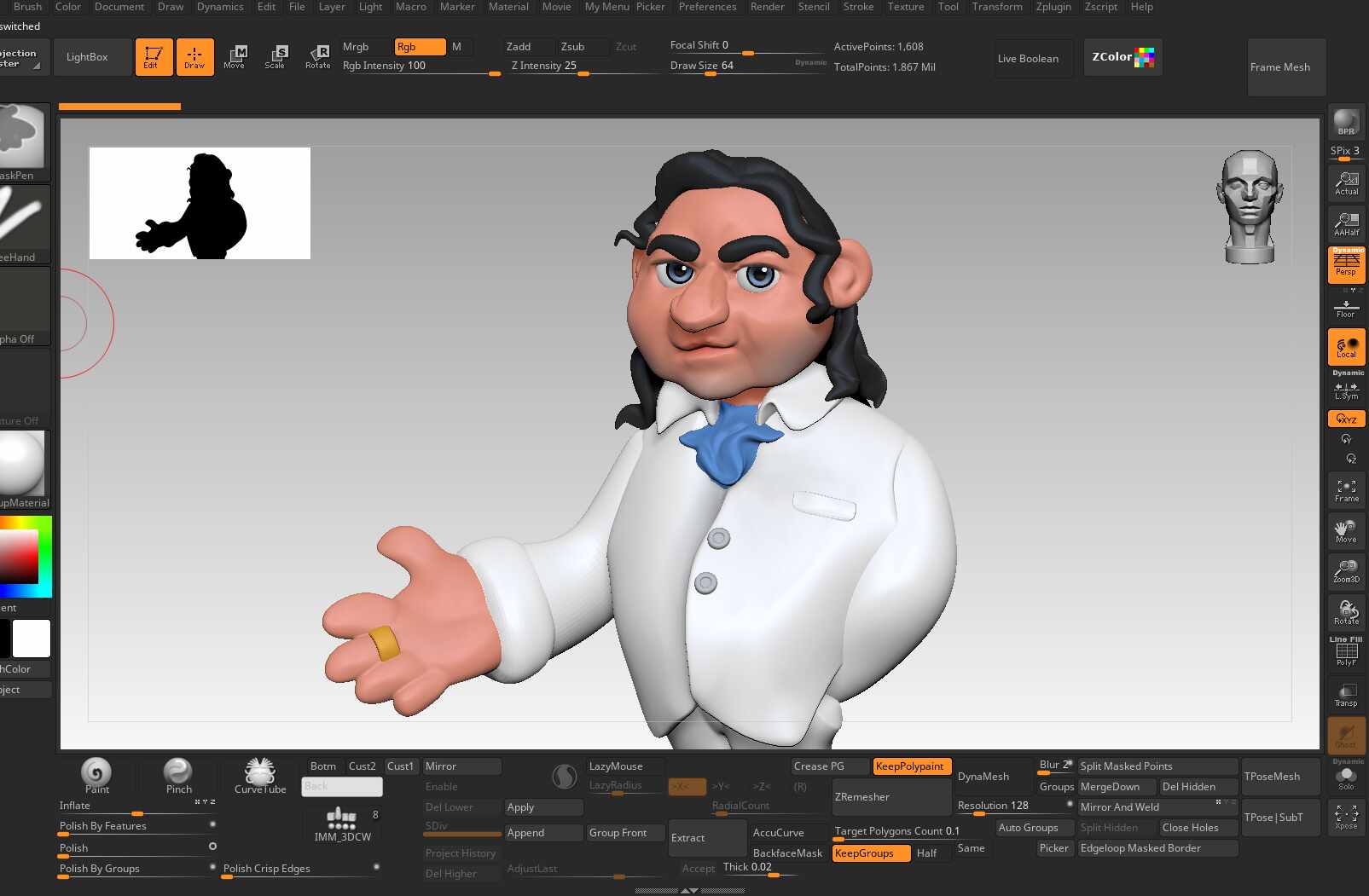Select the CurveTube brush icon
Viewport: 1369px width, 896px height.
[x=260, y=776]
